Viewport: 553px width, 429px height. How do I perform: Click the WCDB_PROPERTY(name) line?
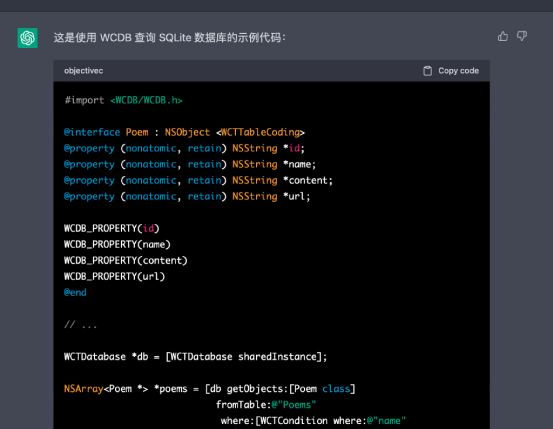click(x=117, y=244)
